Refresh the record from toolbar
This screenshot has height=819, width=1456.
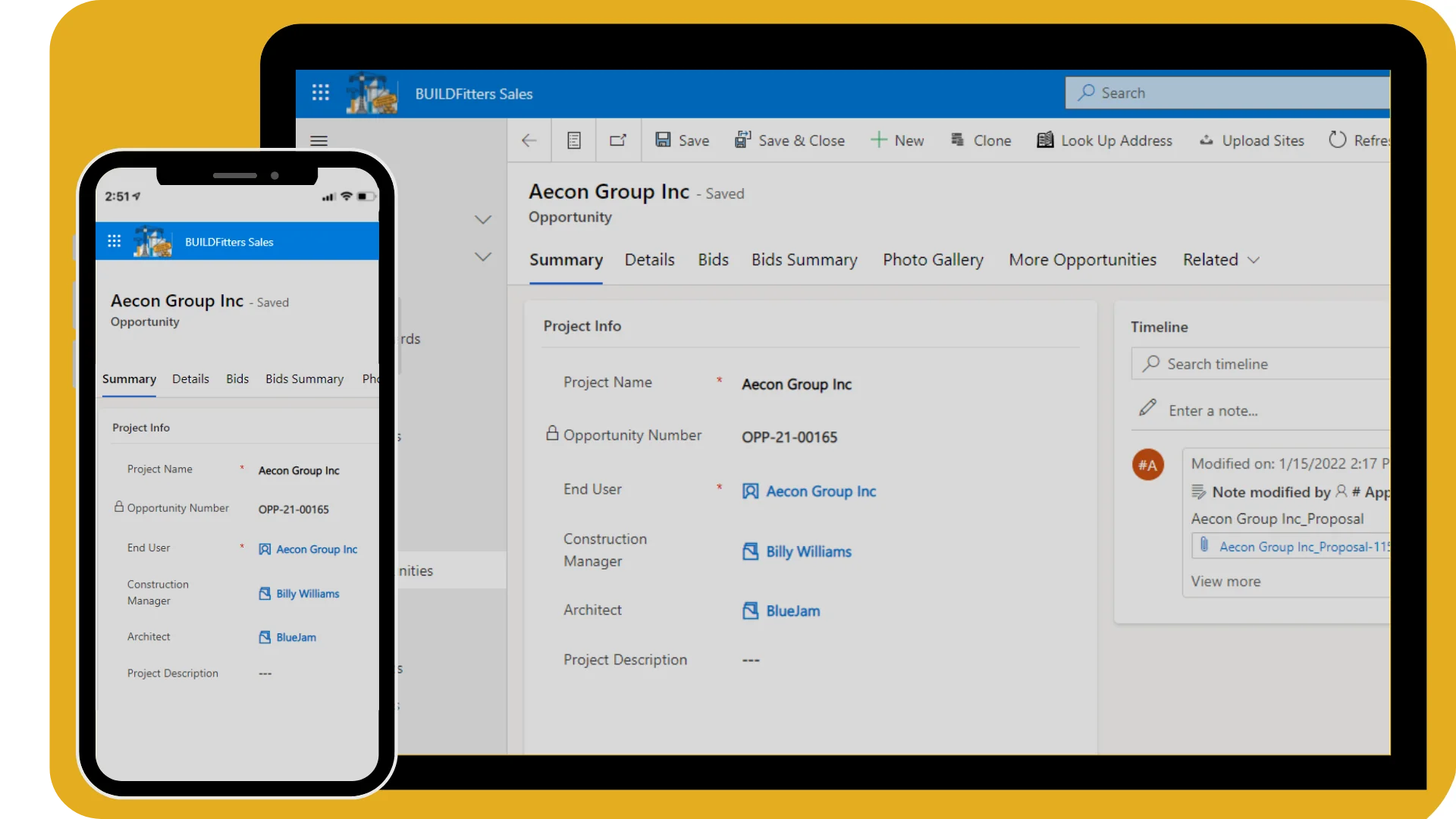click(x=1359, y=140)
